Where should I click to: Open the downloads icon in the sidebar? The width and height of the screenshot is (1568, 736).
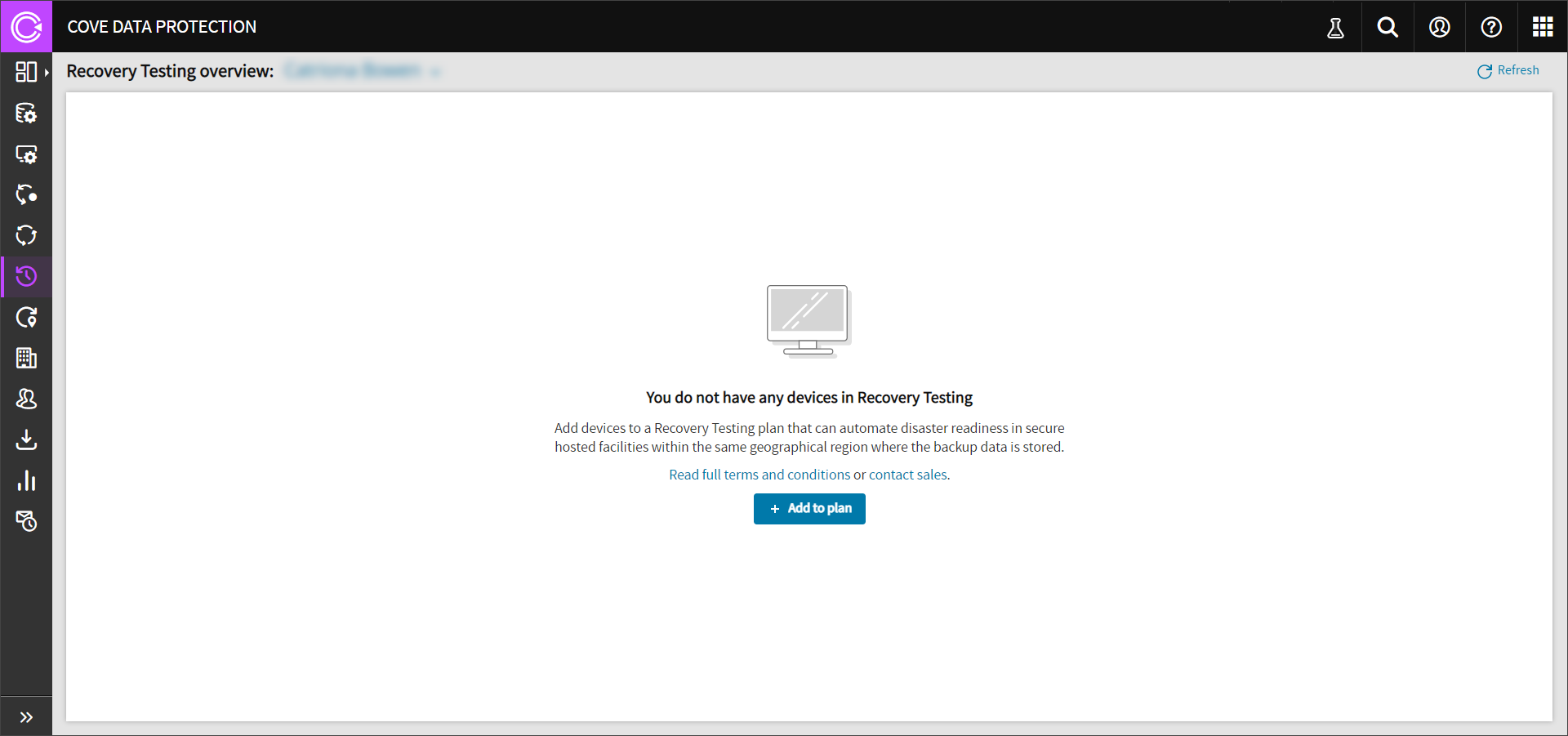pyautogui.click(x=26, y=439)
